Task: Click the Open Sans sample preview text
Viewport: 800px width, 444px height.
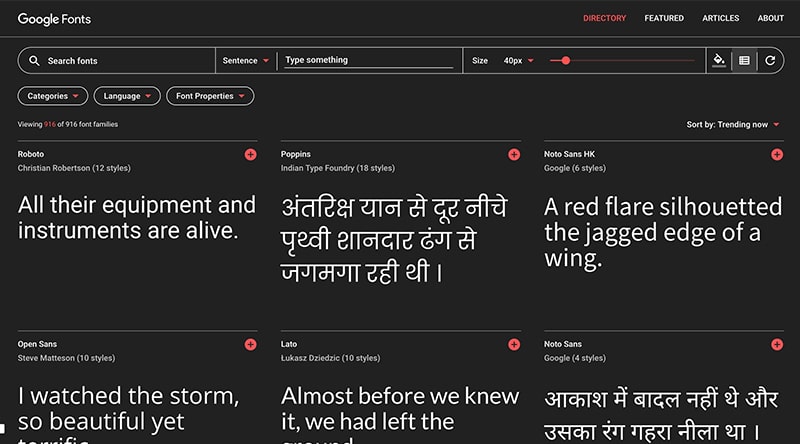Action: pyautogui.click(x=129, y=414)
